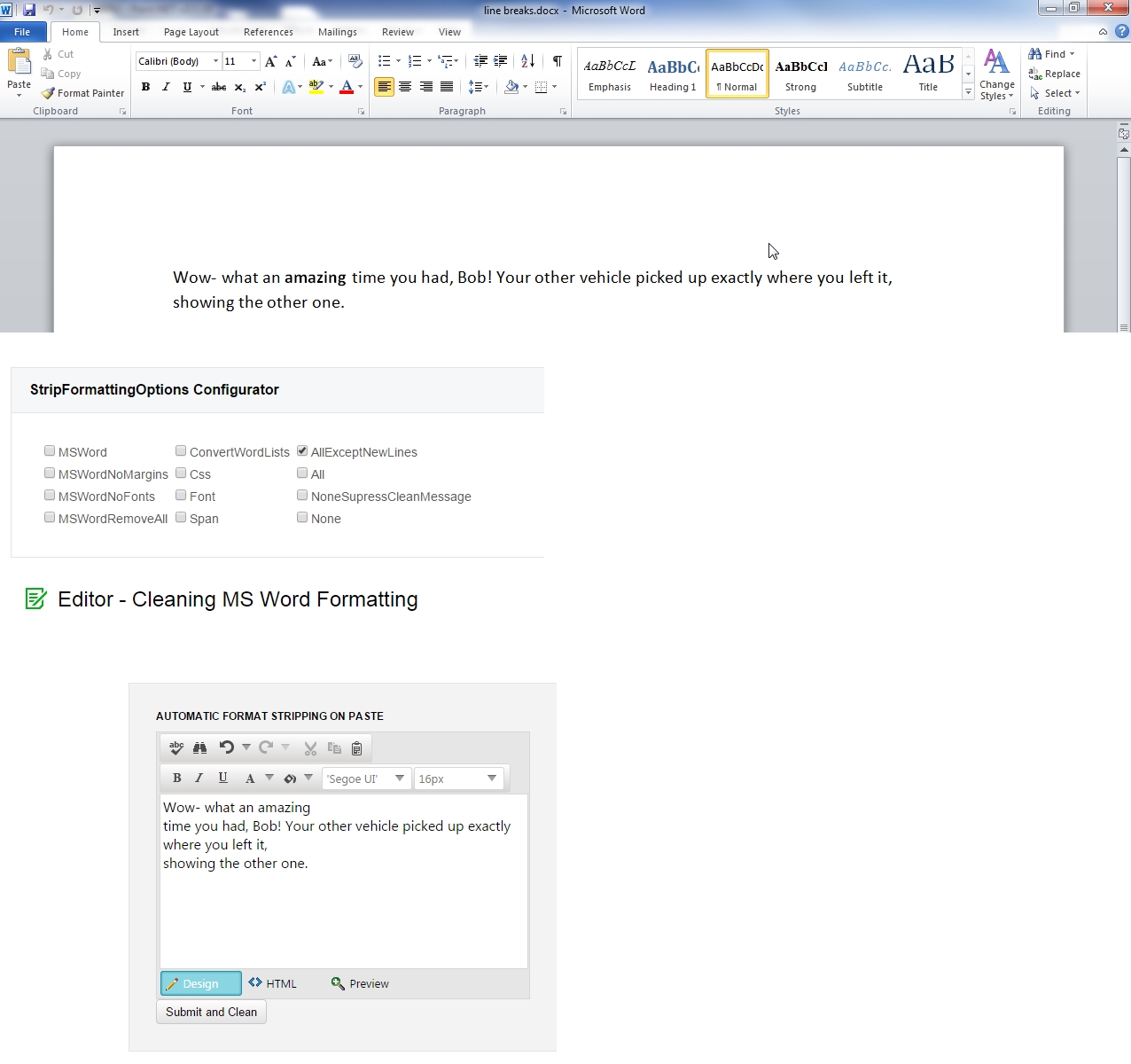Image resolution: width=1131 pixels, height=1064 pixels.
Task: Click the Replace button in Editing group
Action: [1055, 74]
